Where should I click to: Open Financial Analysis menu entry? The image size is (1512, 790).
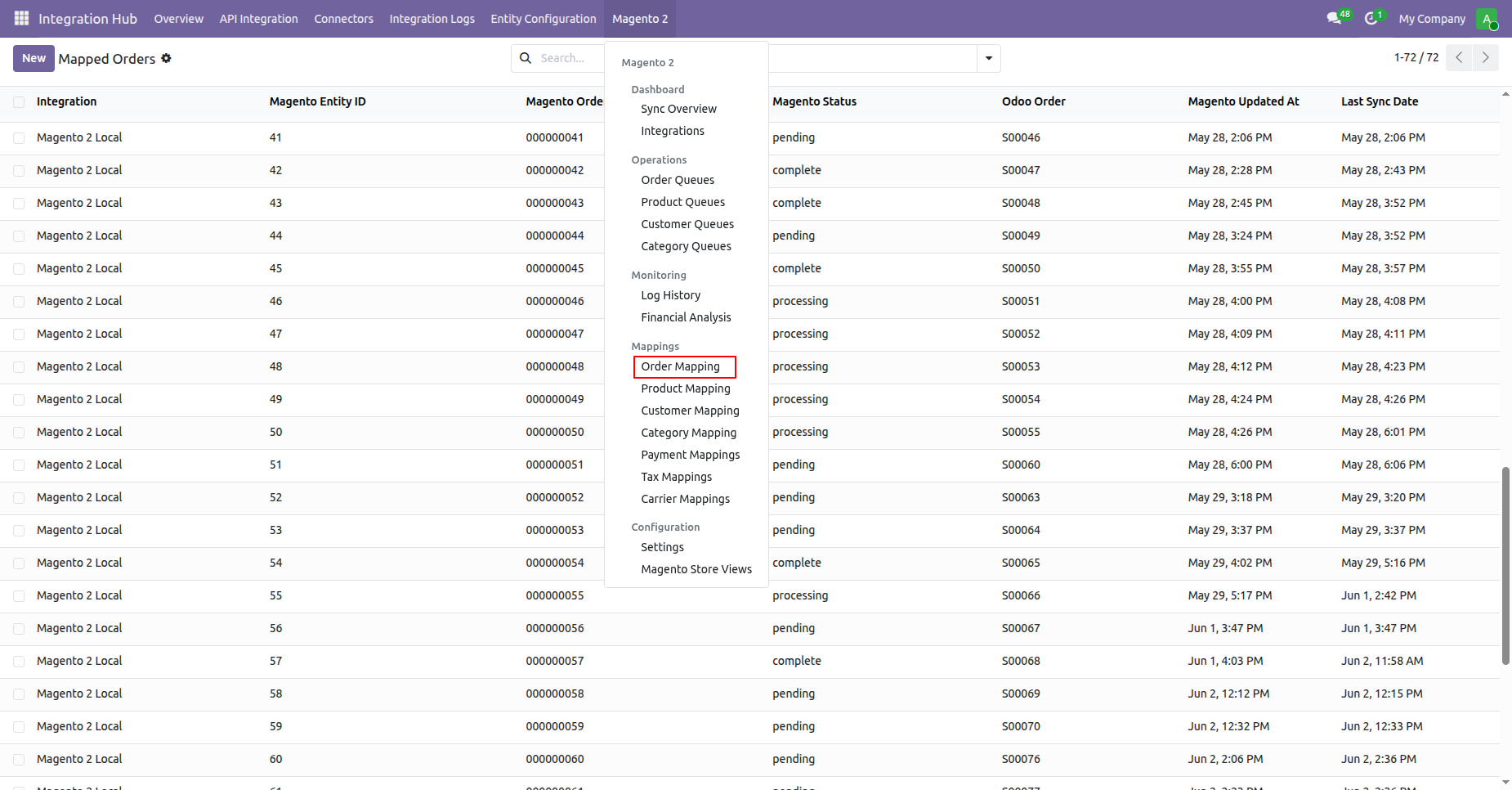point(686,317)
